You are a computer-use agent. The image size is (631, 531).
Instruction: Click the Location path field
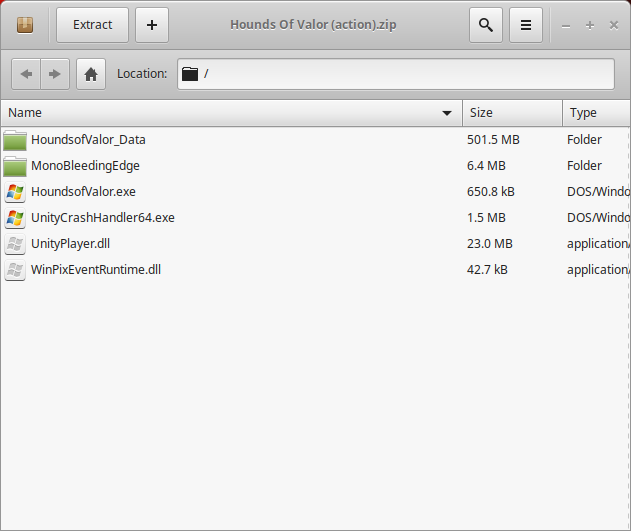[x=396, y=74]
